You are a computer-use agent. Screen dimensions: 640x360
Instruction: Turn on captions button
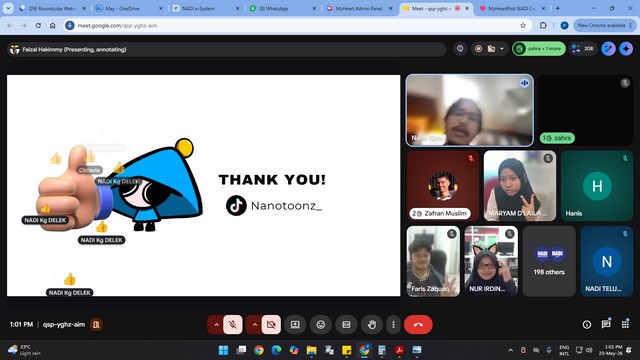pos(346,324)
